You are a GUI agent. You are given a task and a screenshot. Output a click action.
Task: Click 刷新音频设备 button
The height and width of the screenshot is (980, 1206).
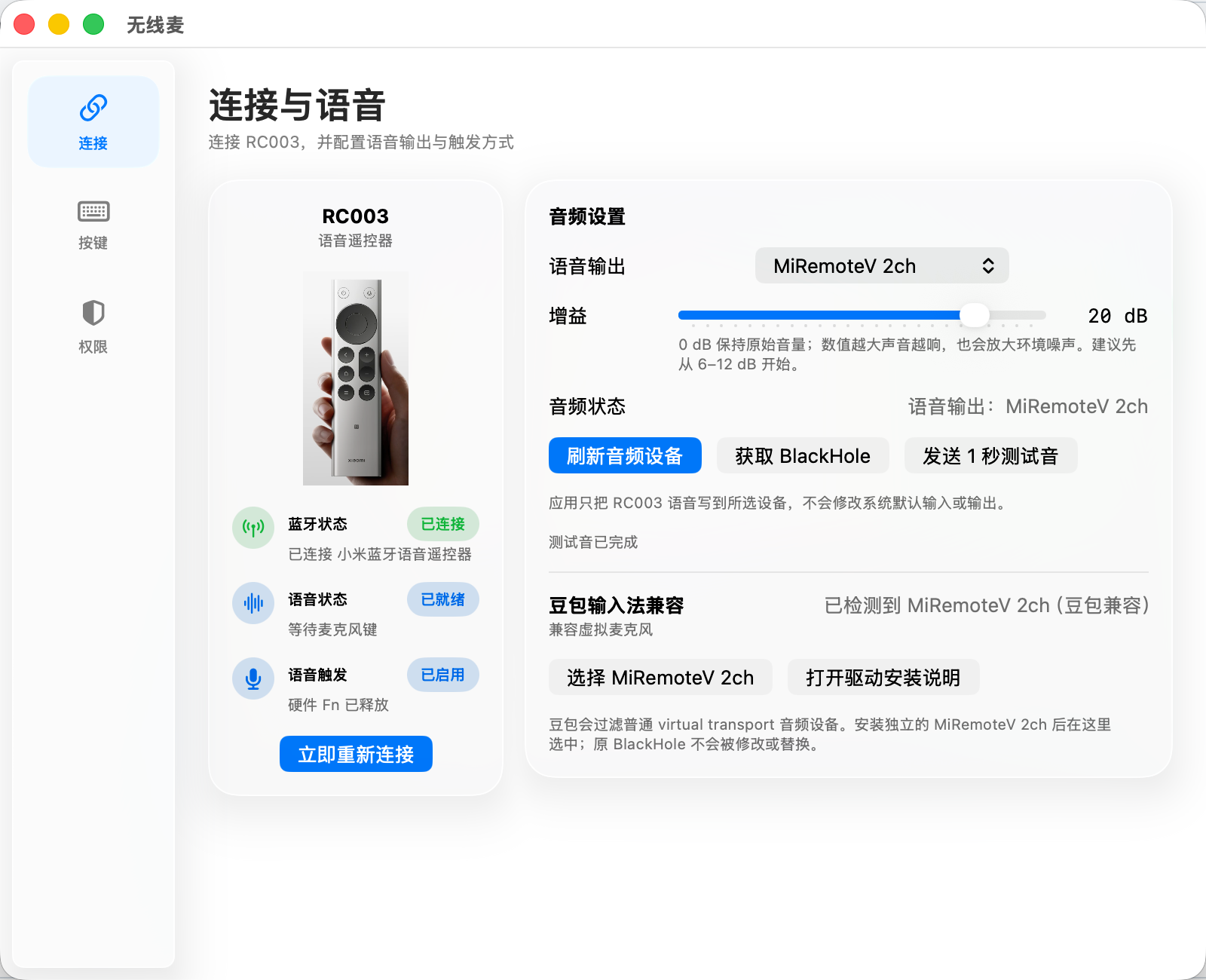tap(625, 455)
